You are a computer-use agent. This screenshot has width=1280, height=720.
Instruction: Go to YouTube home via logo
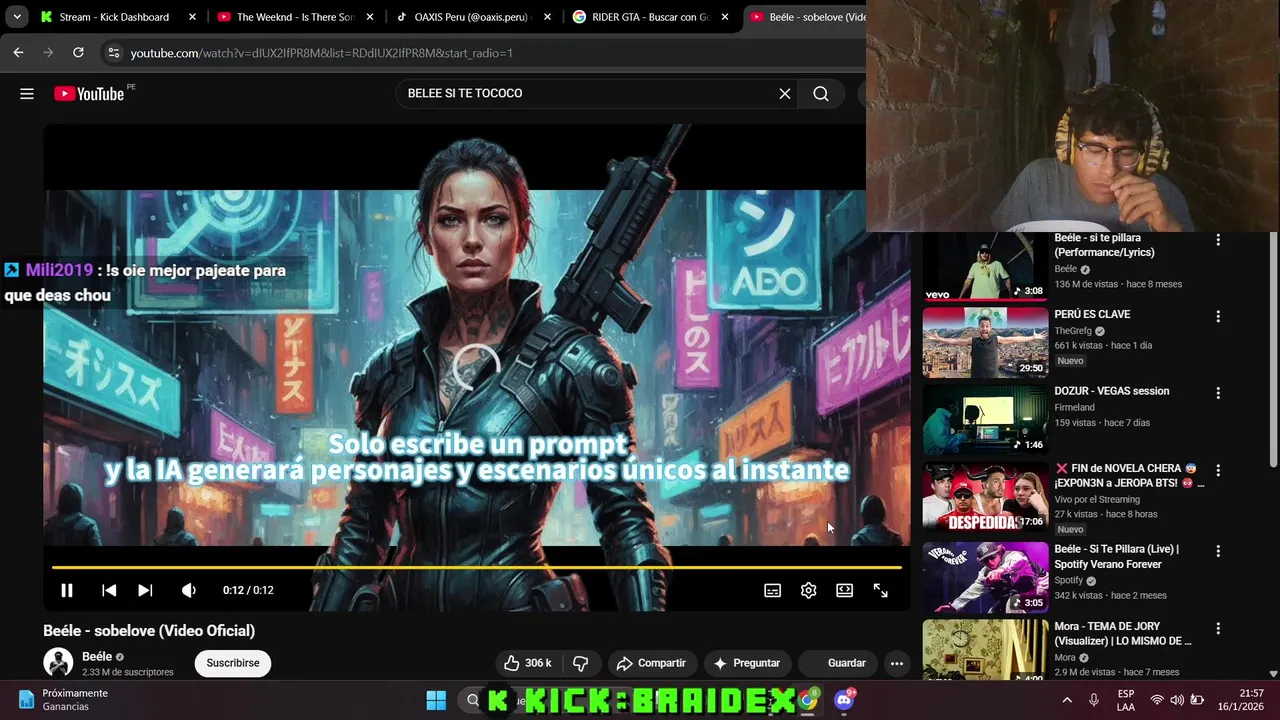click(89, 94)
